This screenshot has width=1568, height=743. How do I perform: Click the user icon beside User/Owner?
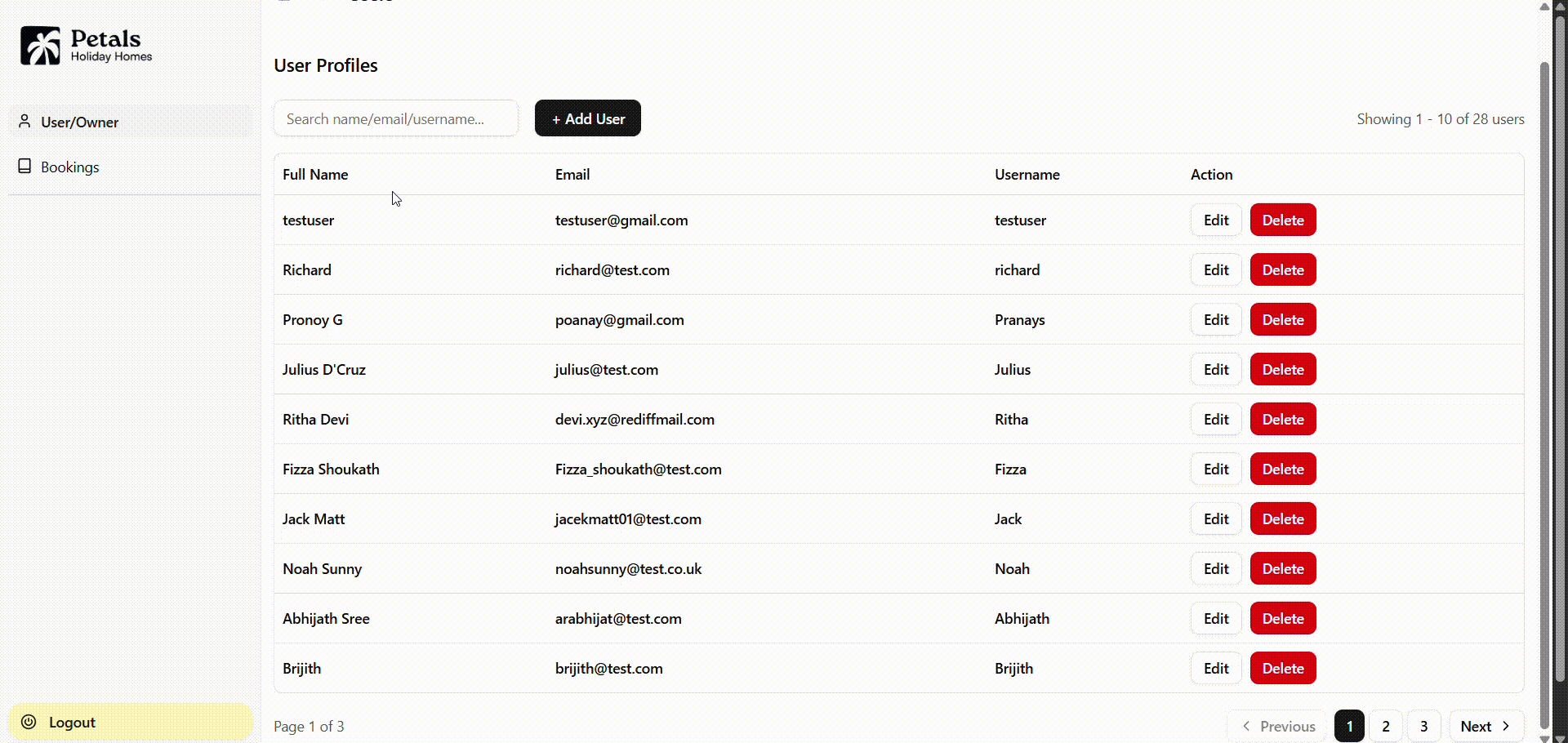point(24,122)
